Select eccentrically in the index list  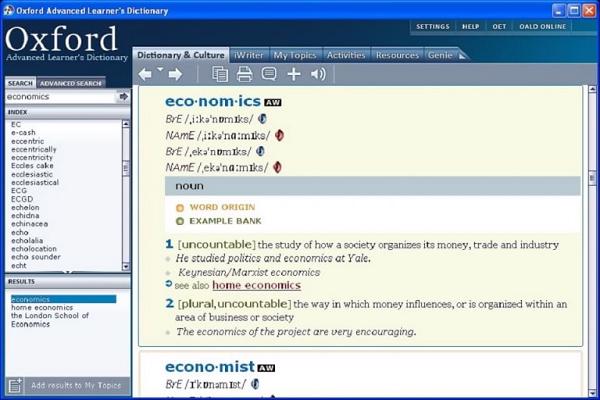pos(34,149)
